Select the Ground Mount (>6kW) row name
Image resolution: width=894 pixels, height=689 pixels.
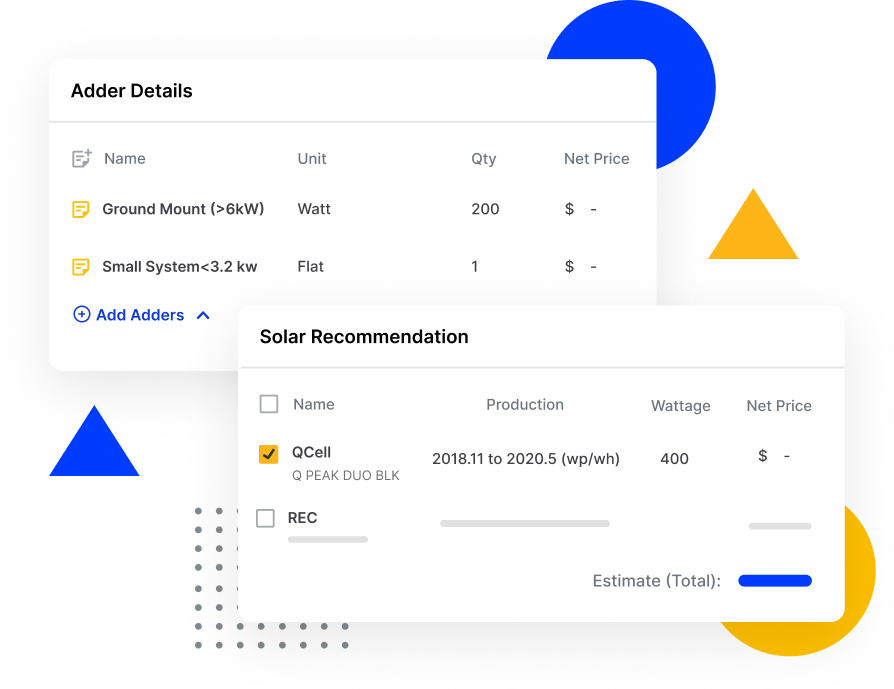point(183,209)
